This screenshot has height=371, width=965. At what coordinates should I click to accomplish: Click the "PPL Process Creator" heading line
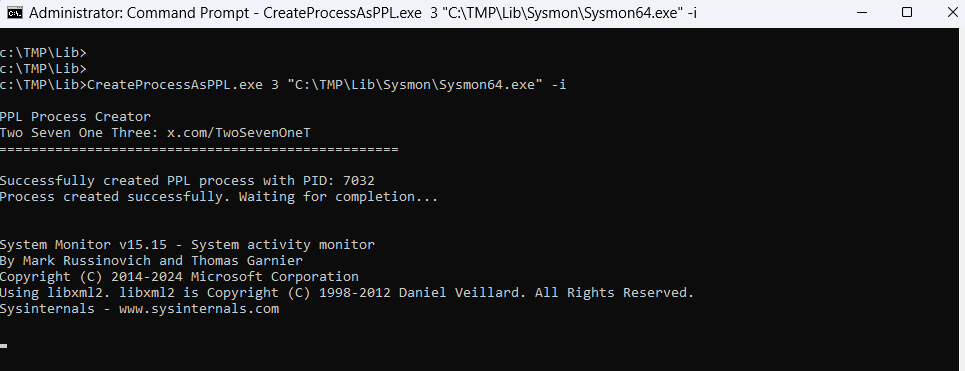pyautogui.click(x=75, y=117)
